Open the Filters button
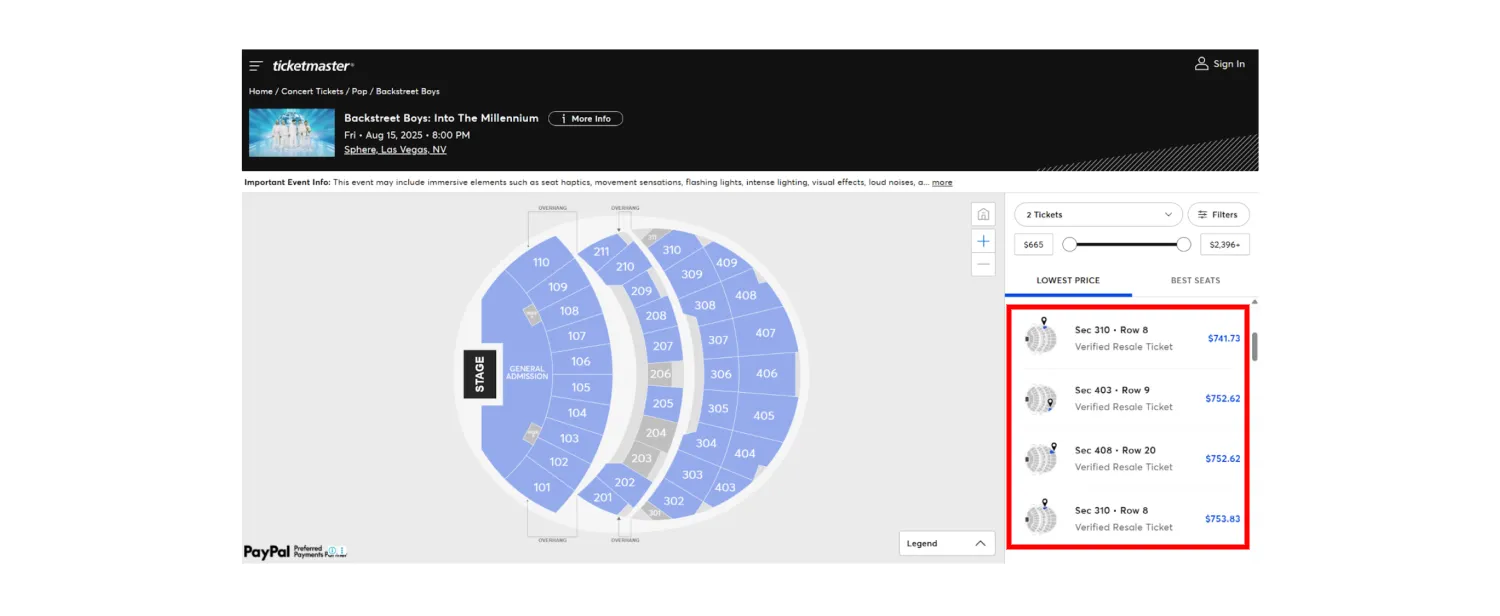This screenshot has width=1500, height=616. [x=1218, y=215]
